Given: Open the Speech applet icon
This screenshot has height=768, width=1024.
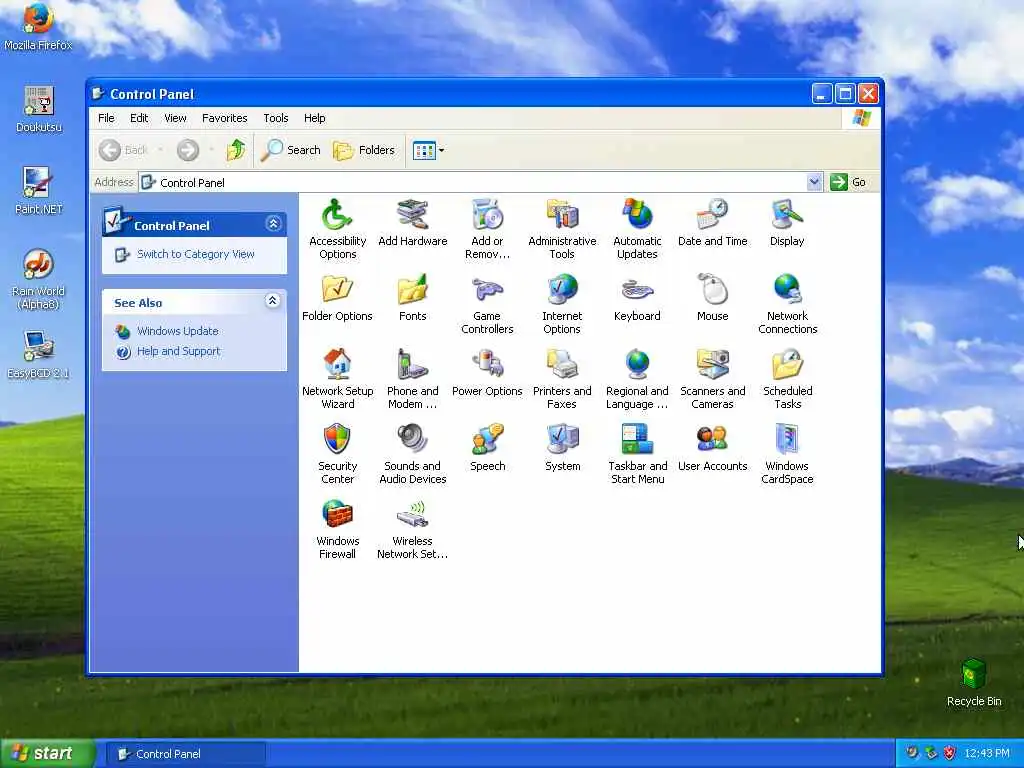Looking at the screenshot, I should click(487, 448).
